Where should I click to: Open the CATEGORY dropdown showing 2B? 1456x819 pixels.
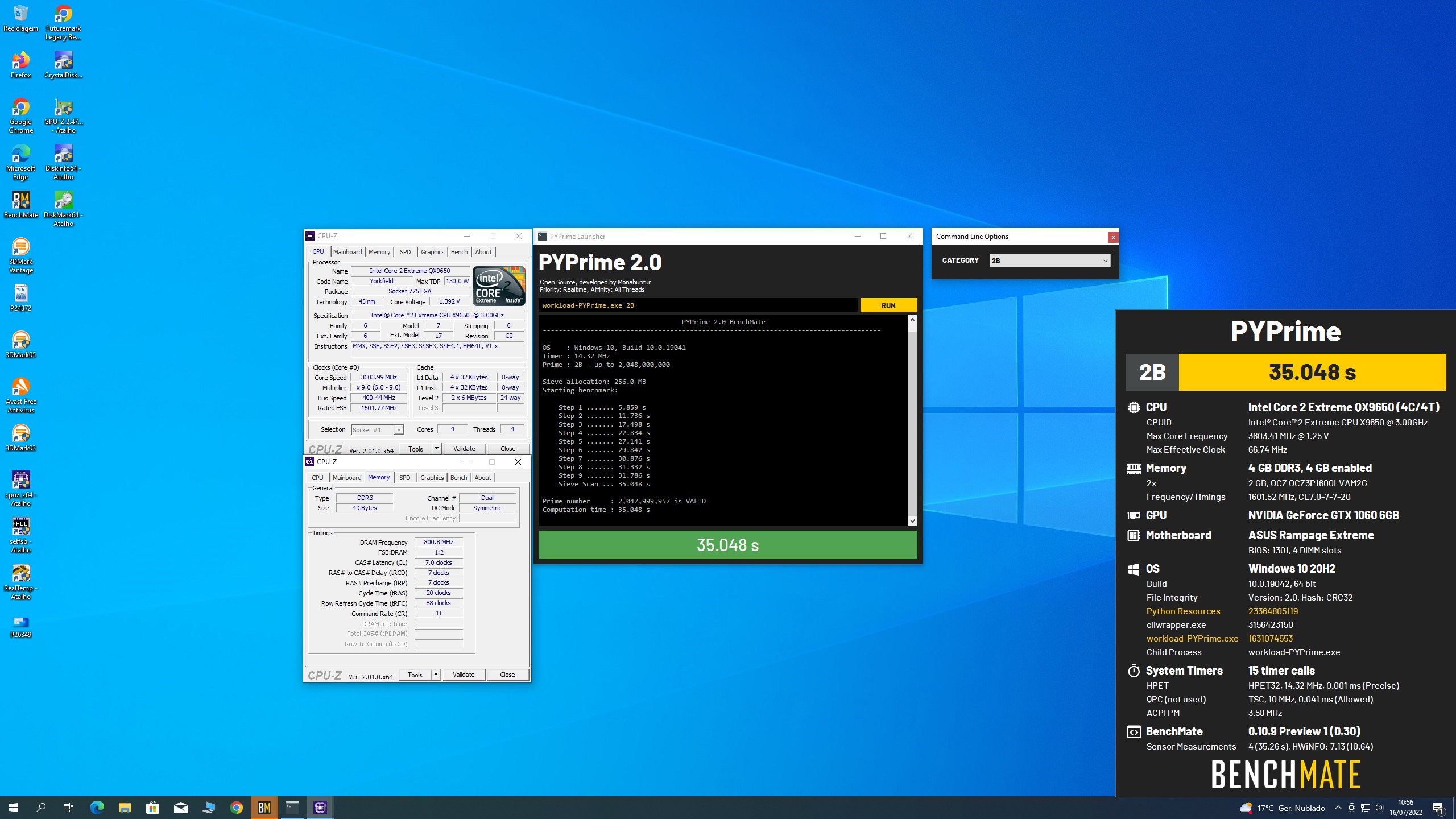coord(1049,260)
